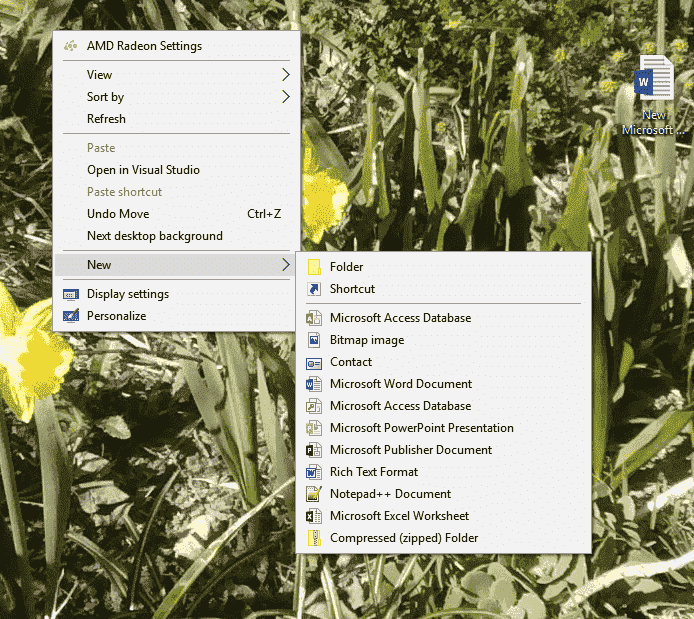
Task: Click Access Database icon directly below Shortcut separator
Action: 314,318
